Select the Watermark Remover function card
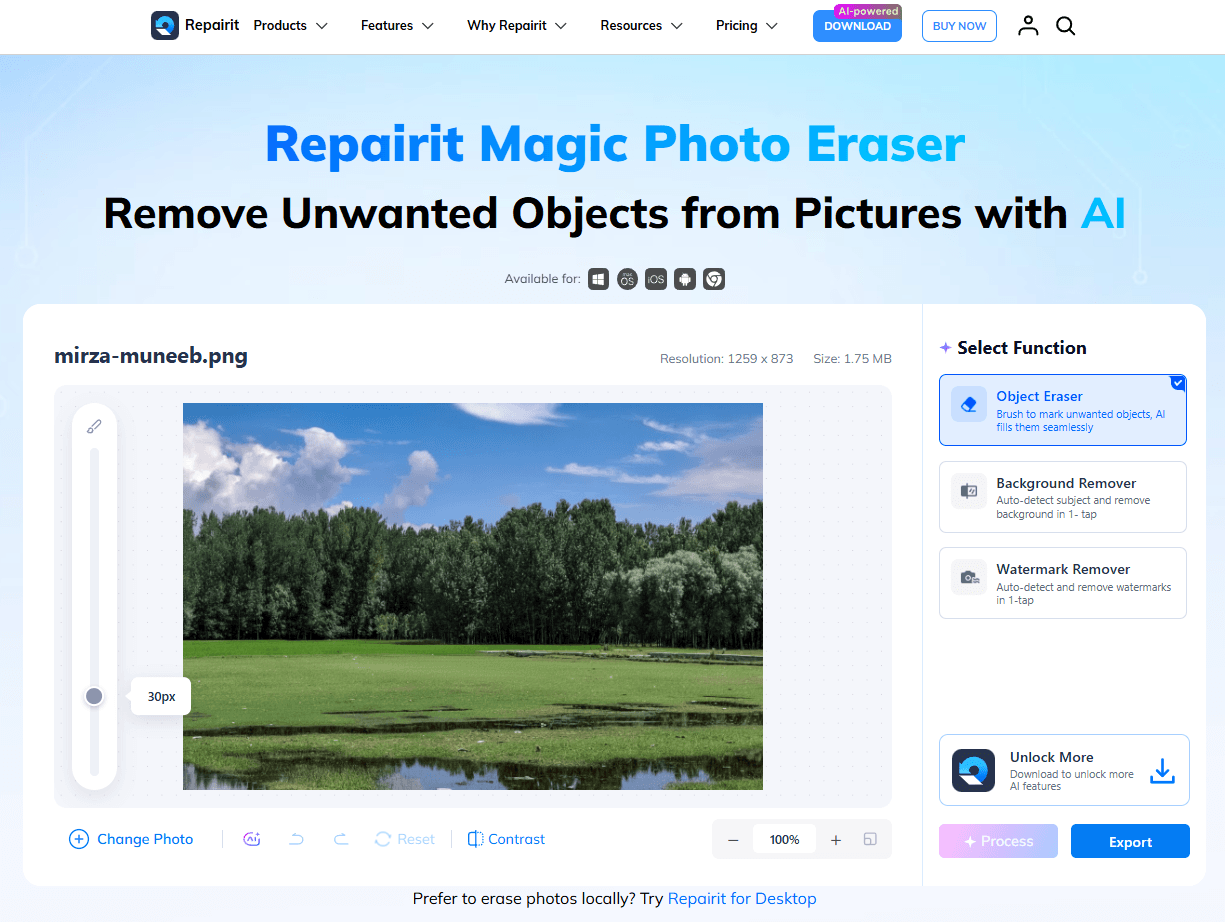1225x922 pixels. click(x=1063, y=583)
